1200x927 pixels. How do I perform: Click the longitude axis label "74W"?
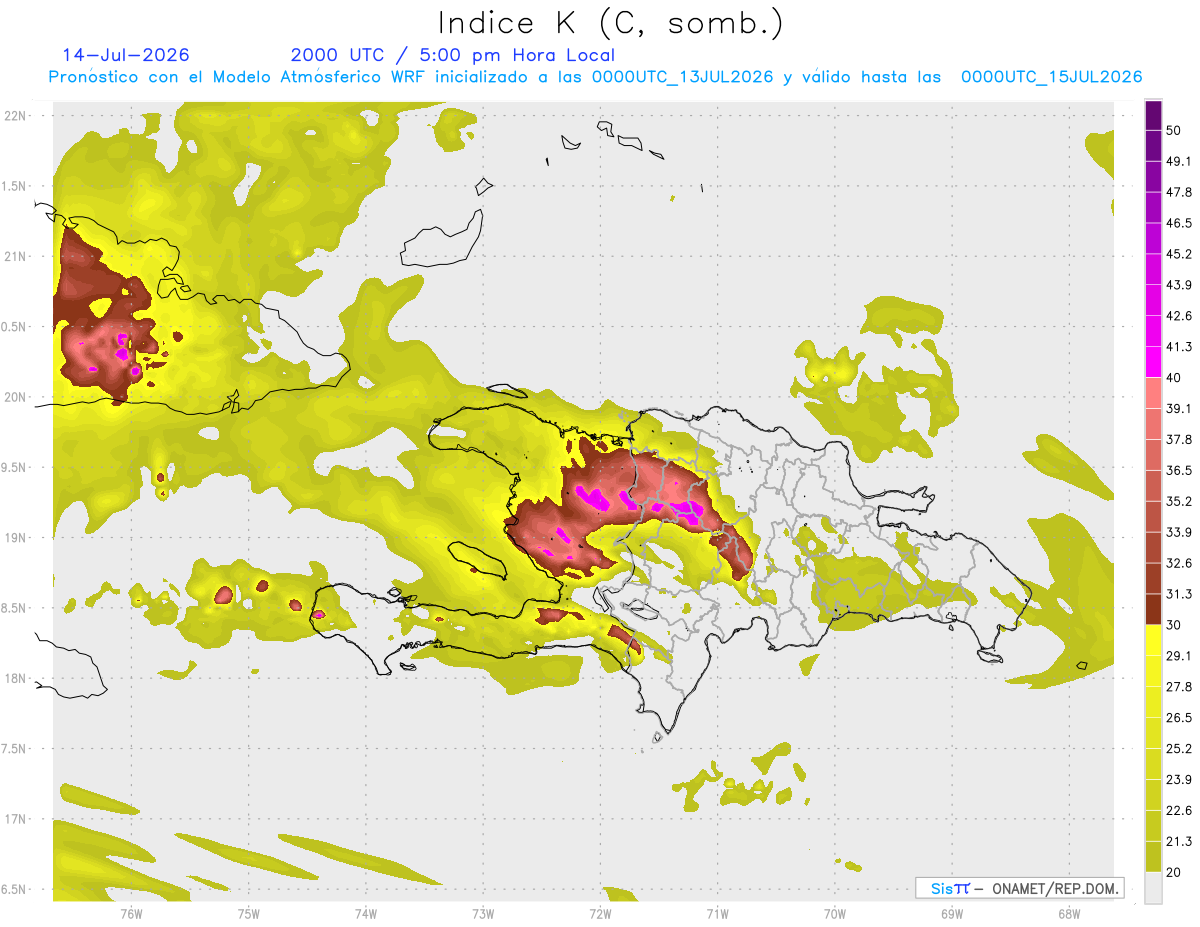coord(366,914)
